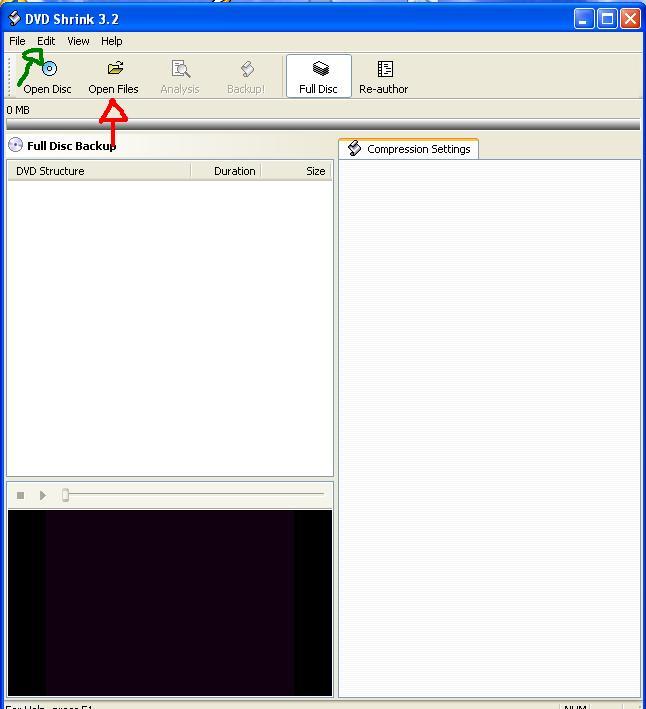
Task: Switch to Re-author mode
Action: coord(383,76)
